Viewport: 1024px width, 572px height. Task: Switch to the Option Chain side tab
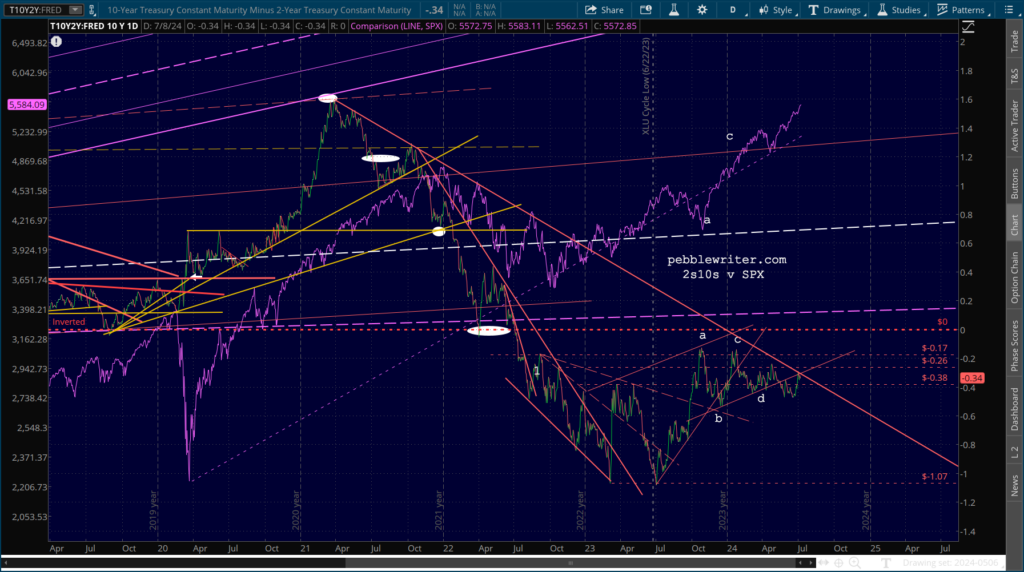(x=1014, y=277)
